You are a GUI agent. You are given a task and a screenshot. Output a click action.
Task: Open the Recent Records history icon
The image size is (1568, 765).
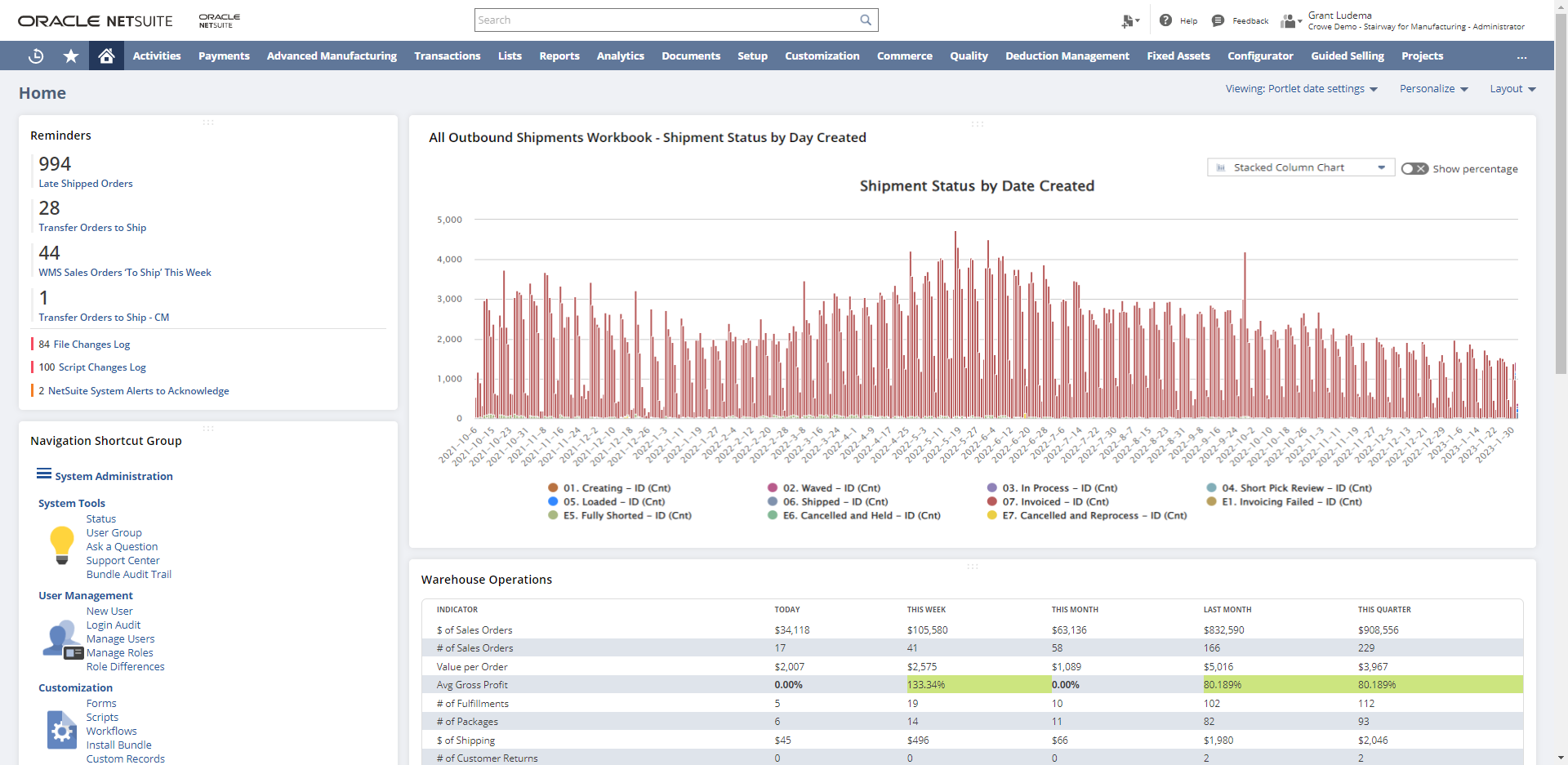tap(36, 56)
